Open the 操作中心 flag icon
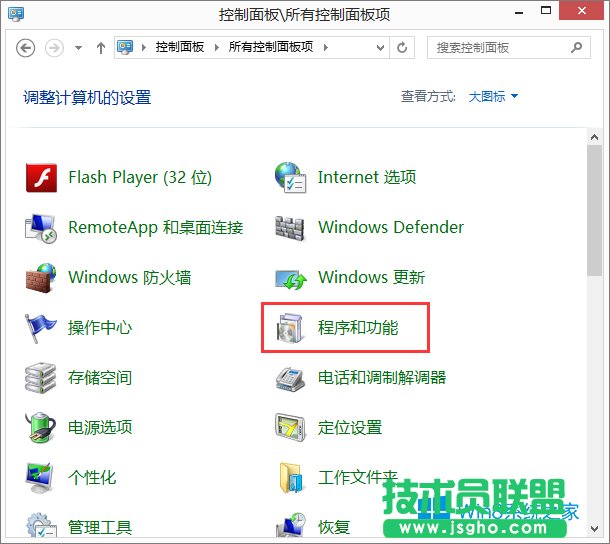The width and height of the screenshot is (610, 544). tap(40, 328)
